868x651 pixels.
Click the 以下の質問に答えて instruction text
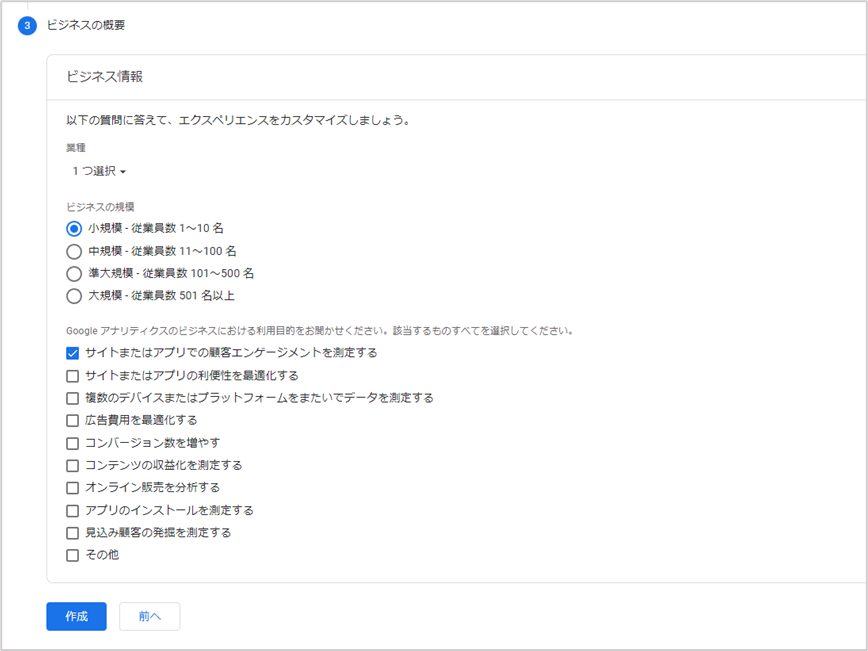[239, 120]
